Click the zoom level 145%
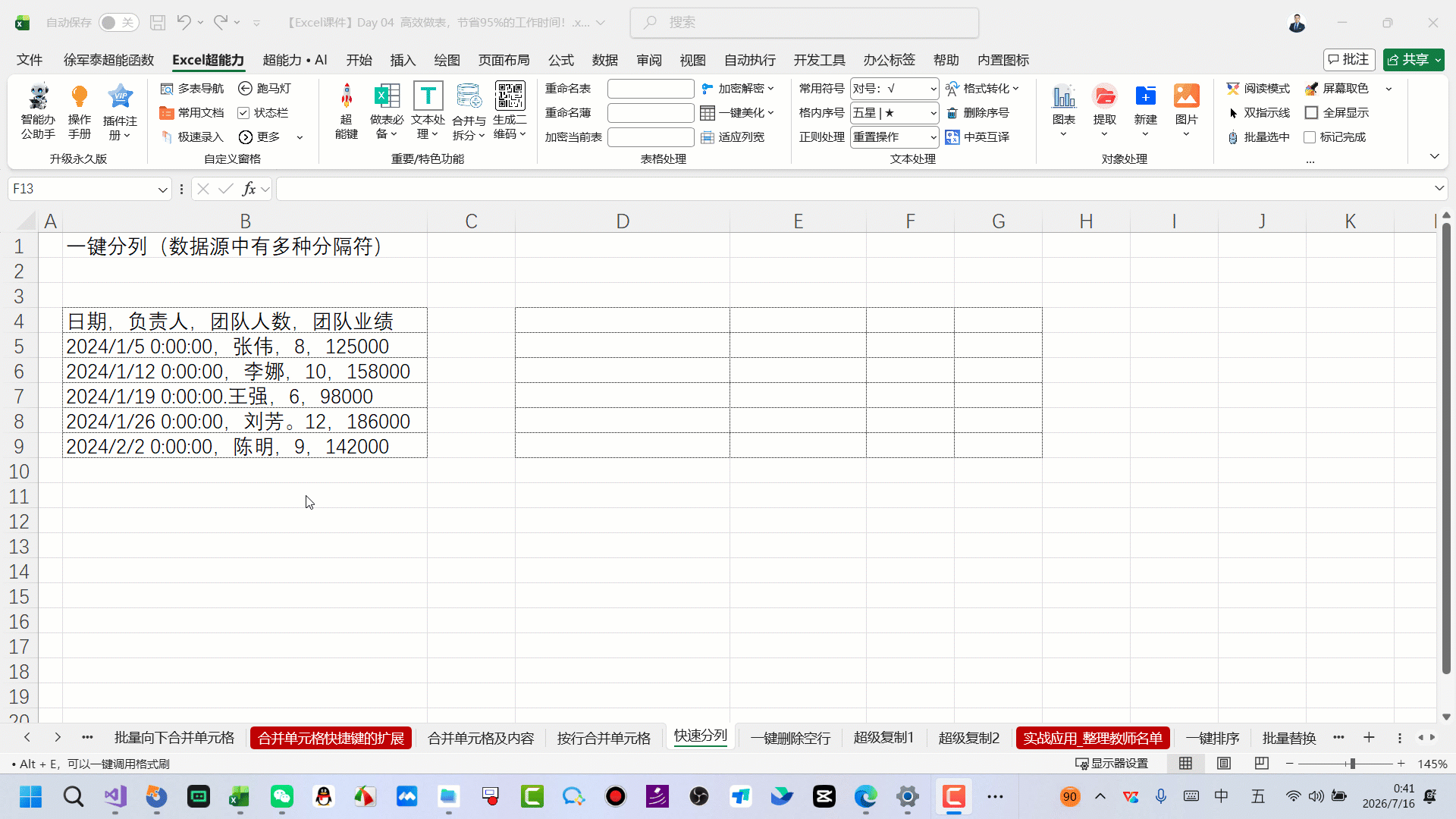 click(1432, 764)
